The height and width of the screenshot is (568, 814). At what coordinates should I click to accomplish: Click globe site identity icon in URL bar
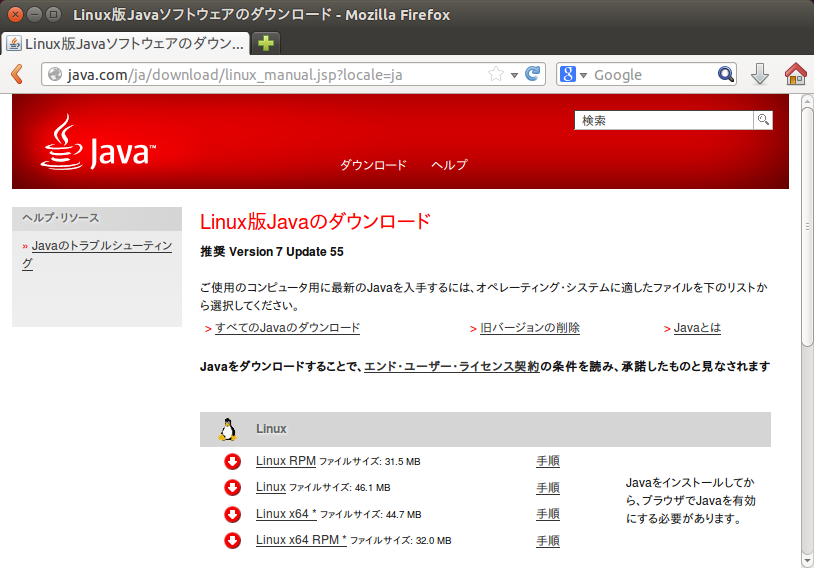coord(55,74)
